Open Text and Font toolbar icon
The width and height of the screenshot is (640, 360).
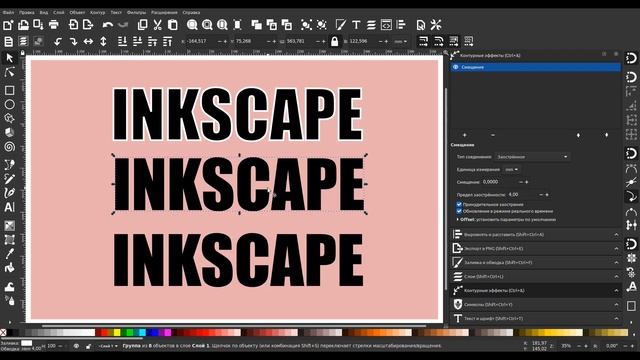(356, 25)
